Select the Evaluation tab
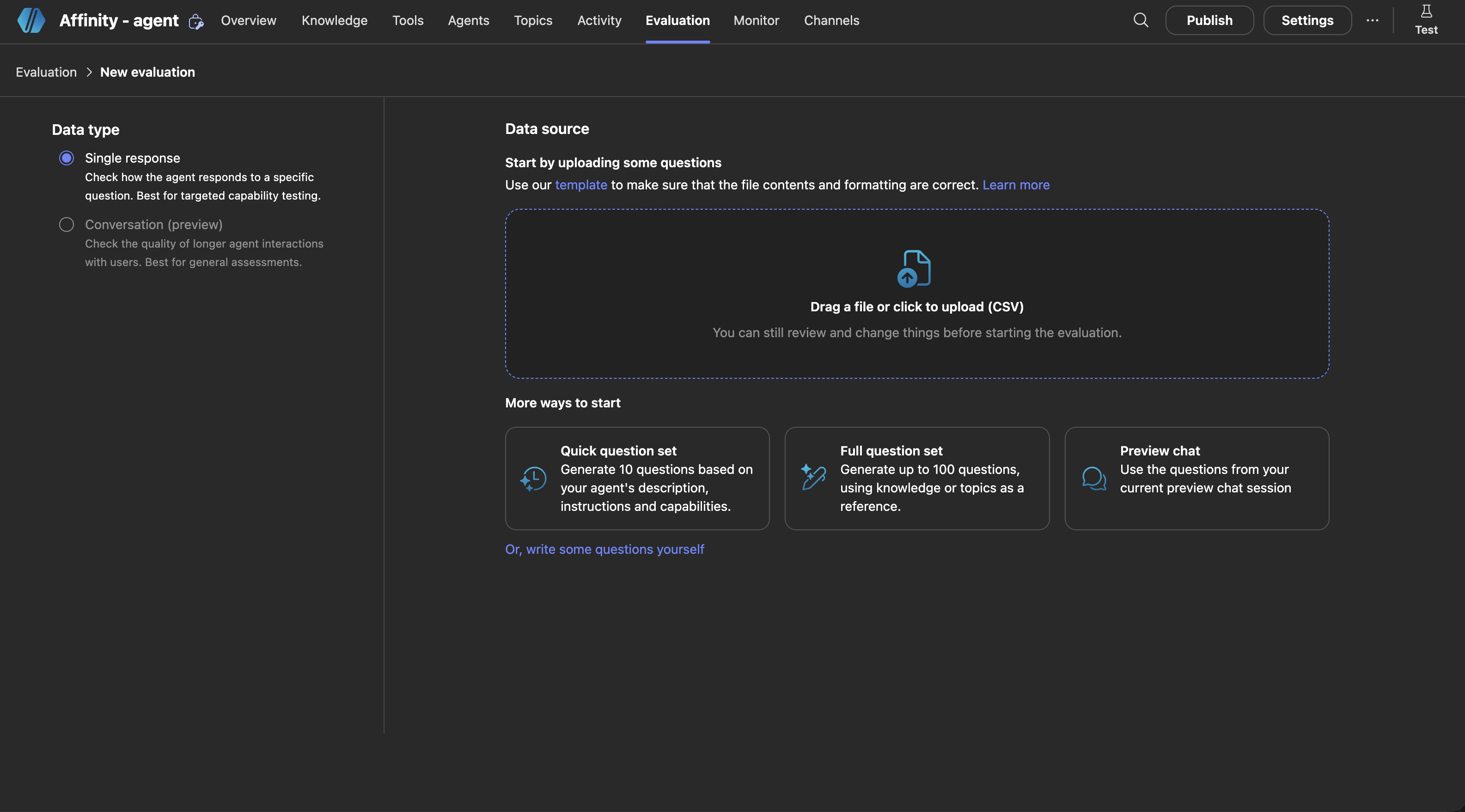 pyautogui.click(x=678, y=20)
